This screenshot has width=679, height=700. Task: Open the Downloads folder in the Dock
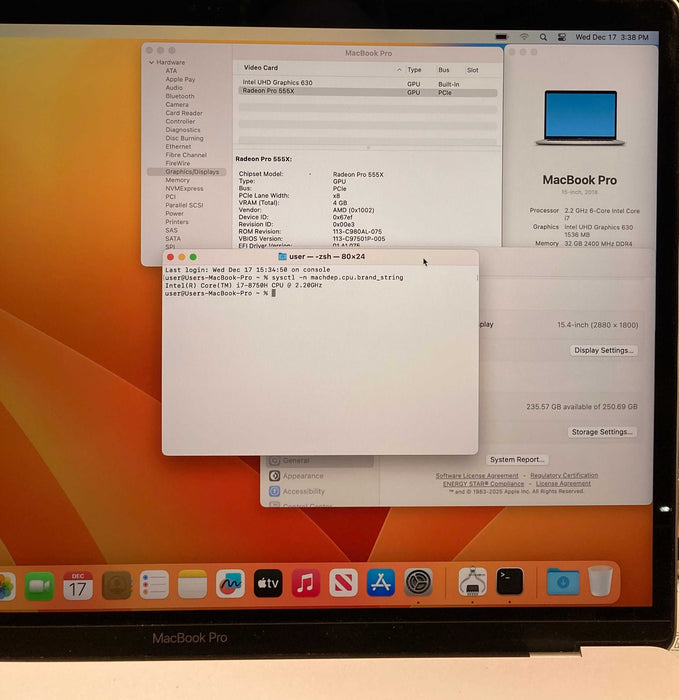click(563, 581)
